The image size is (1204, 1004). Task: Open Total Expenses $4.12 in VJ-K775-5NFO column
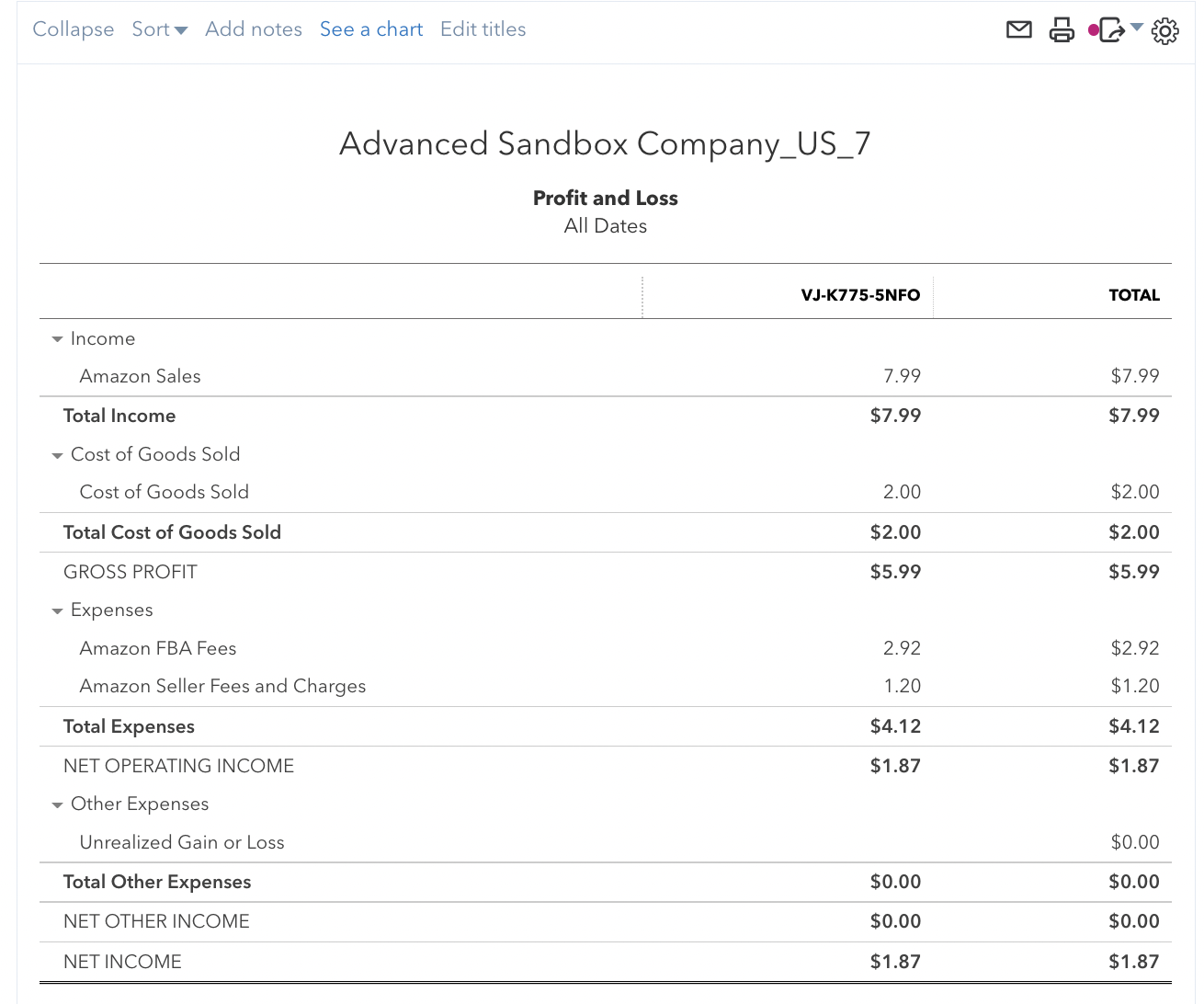[895, 726]
